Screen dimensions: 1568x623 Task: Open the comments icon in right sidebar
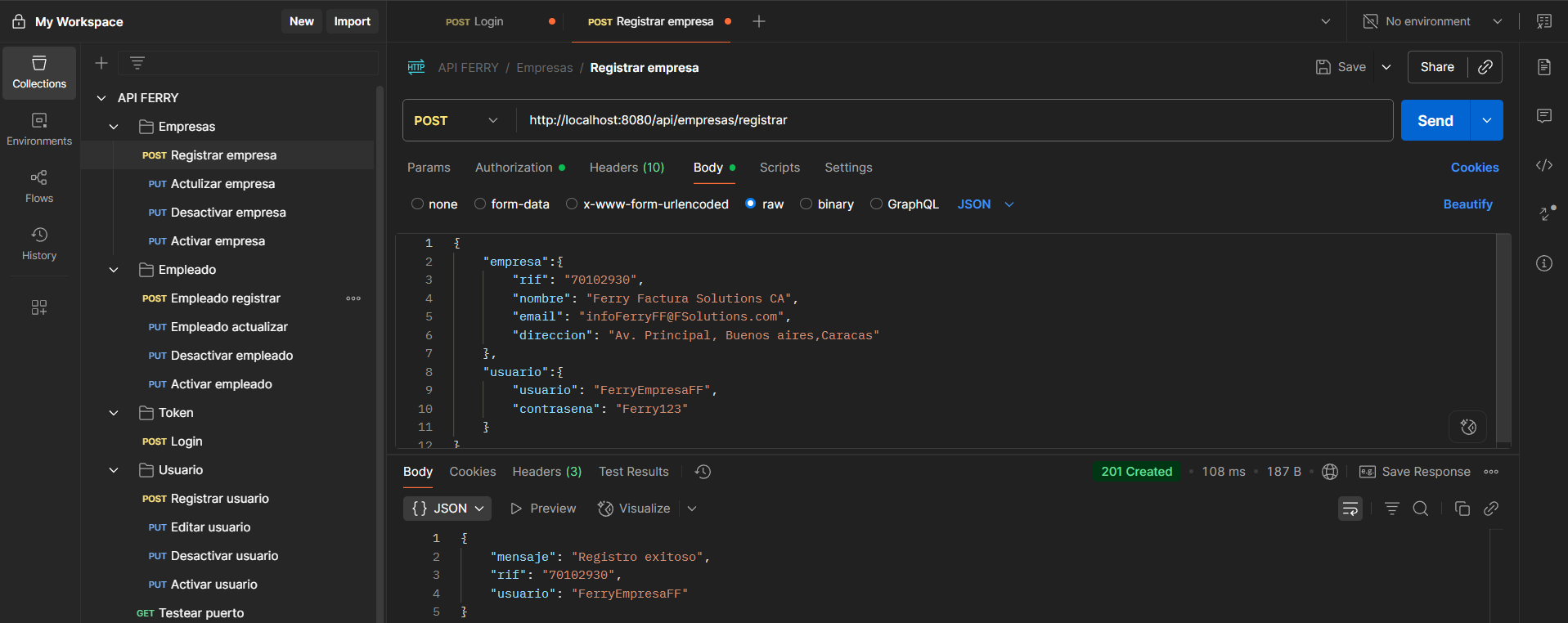click(1544, 116)
